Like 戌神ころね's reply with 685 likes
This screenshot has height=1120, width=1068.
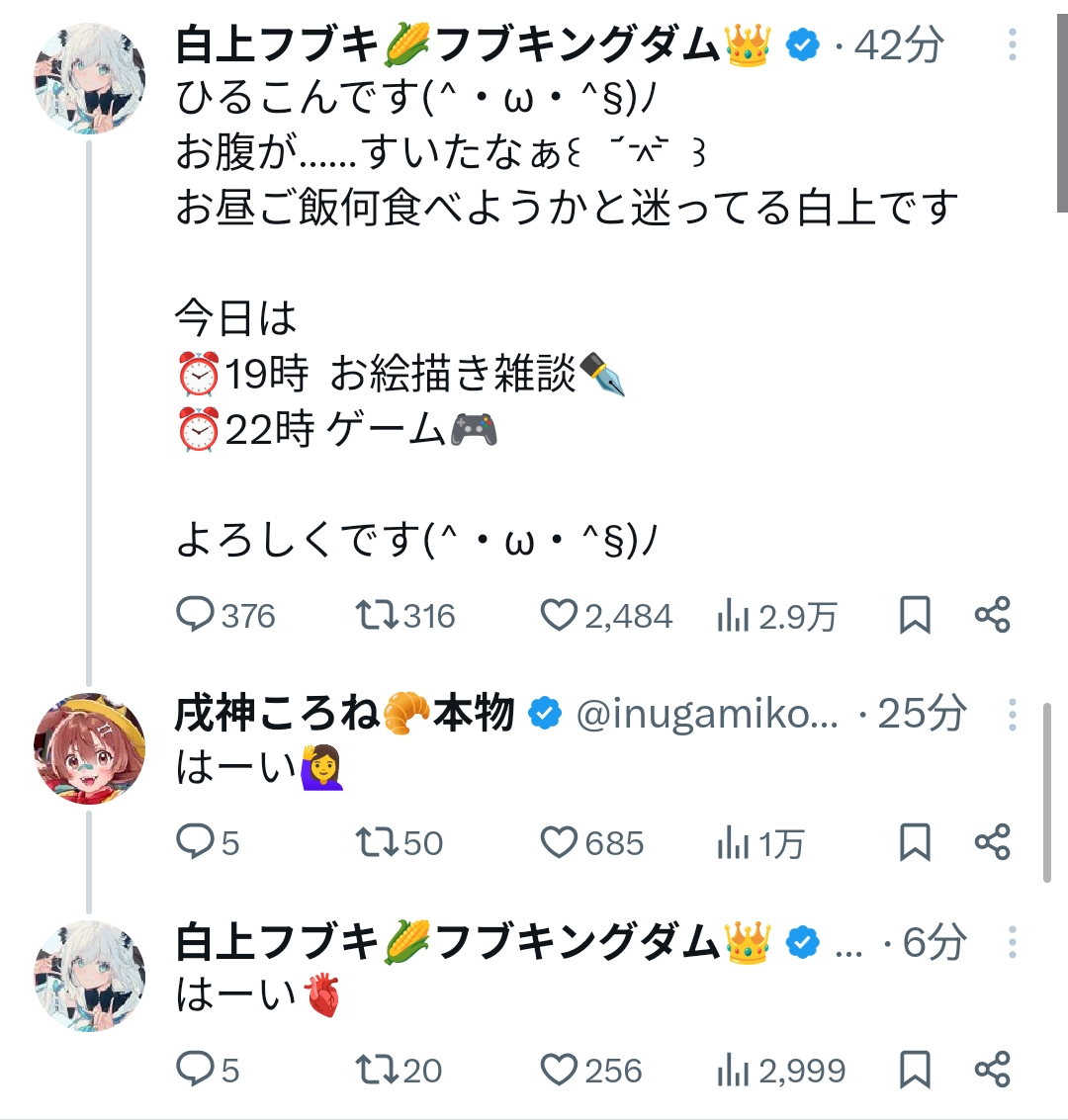[x=559, y=842]
